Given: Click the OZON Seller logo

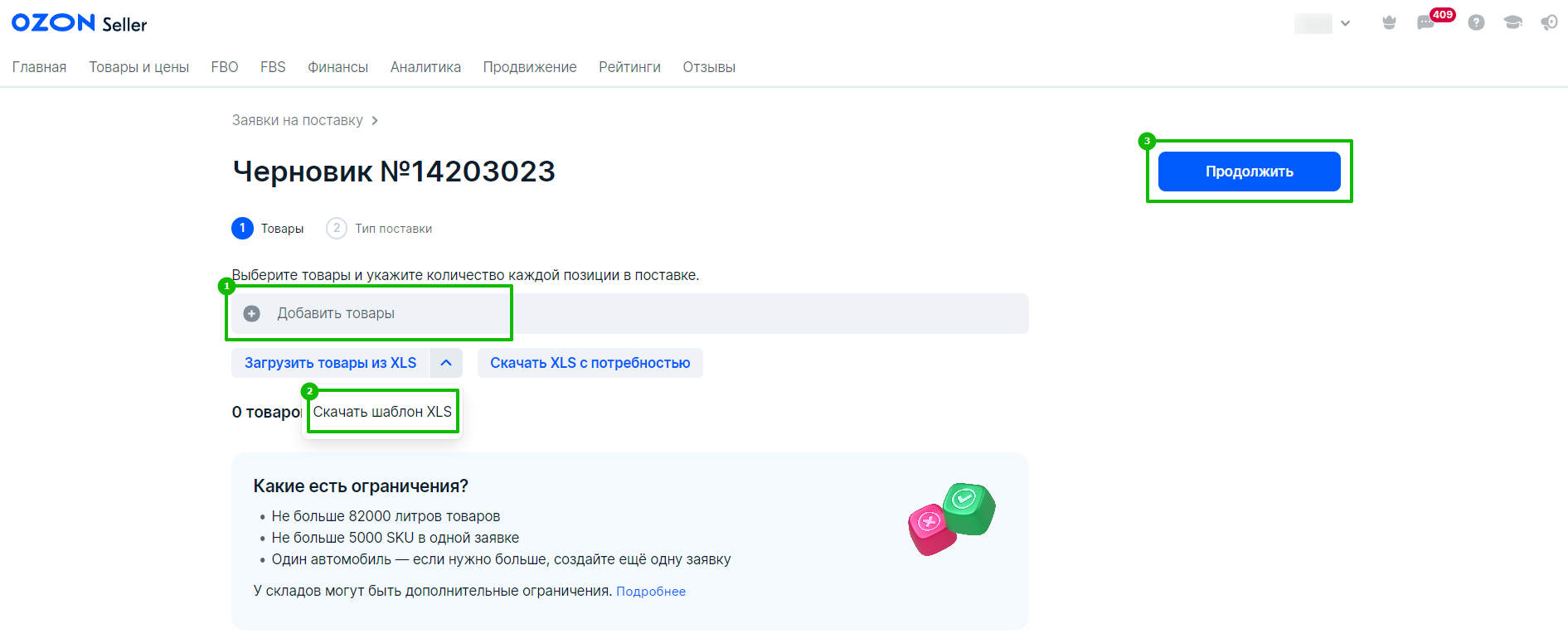Looking at the screenshot, I should coord(79,23).
